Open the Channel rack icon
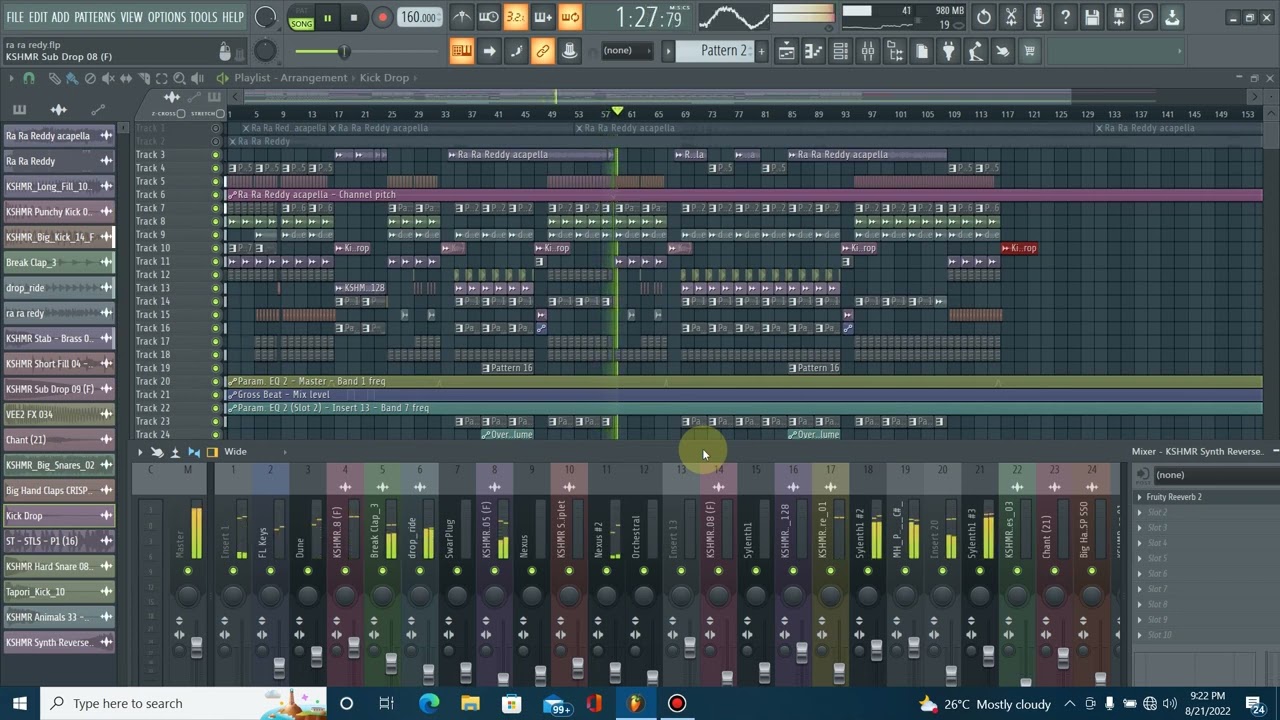The width and height of the screenshot is (1280, 720). (x=841, y=51)
